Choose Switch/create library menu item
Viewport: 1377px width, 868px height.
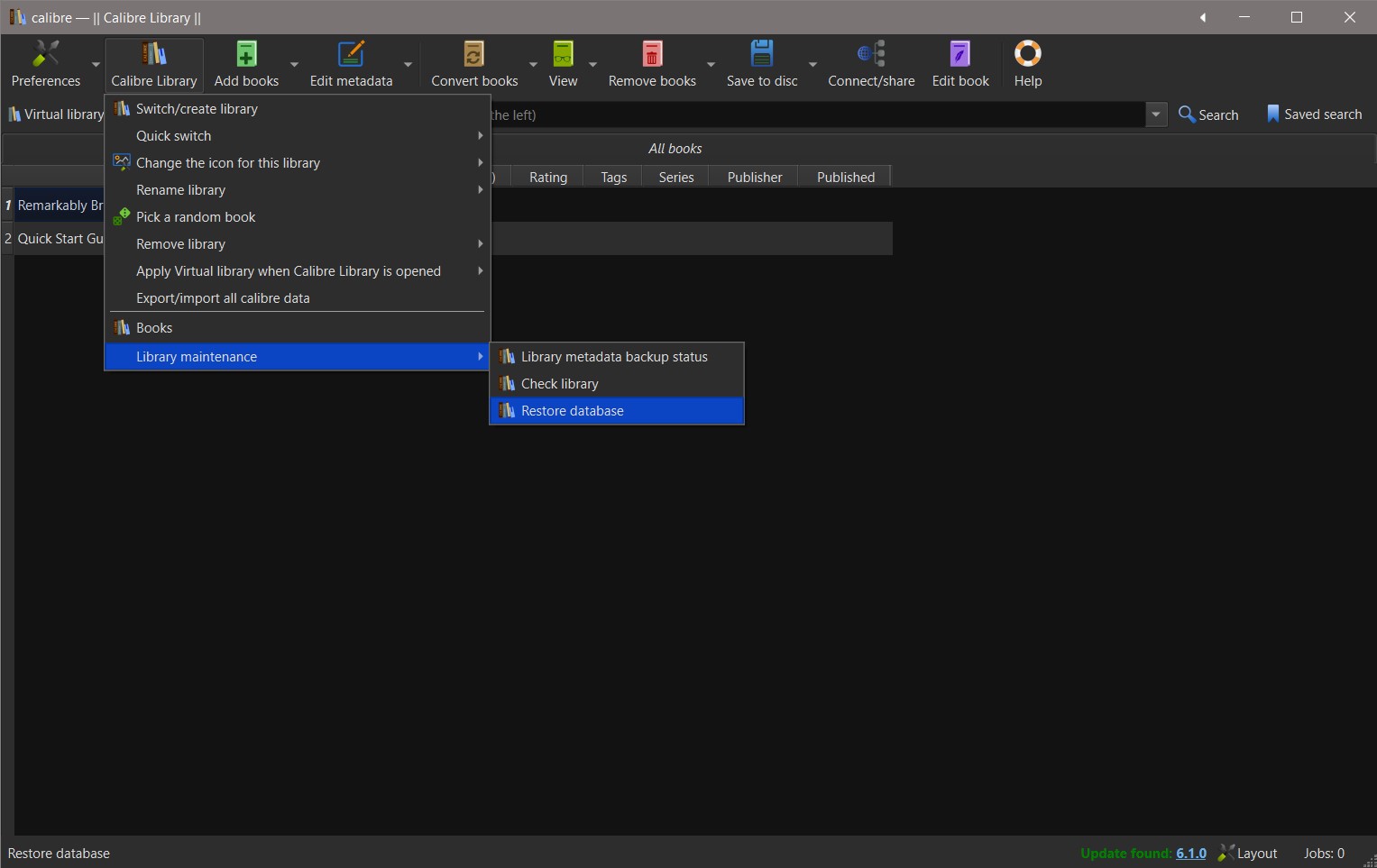coord(298,109)
